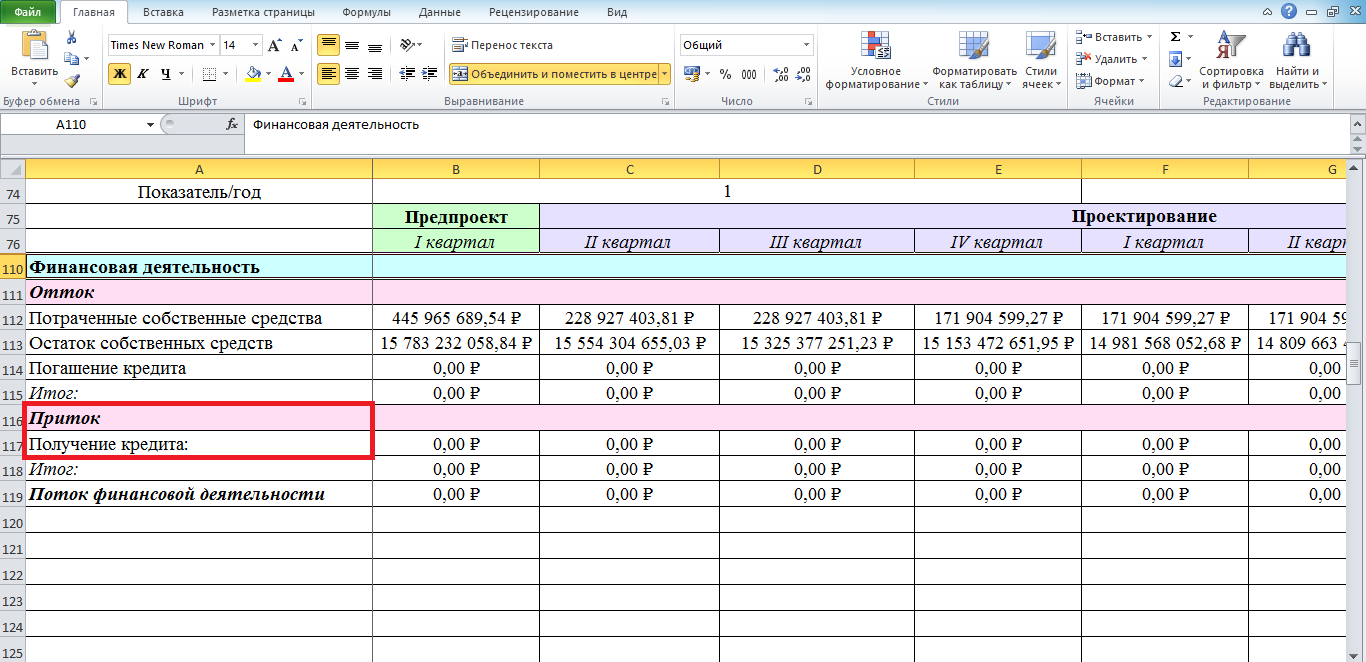The image size is (1366, 662).
Task: Toggle center text alignment
Action: coord(352,74)
